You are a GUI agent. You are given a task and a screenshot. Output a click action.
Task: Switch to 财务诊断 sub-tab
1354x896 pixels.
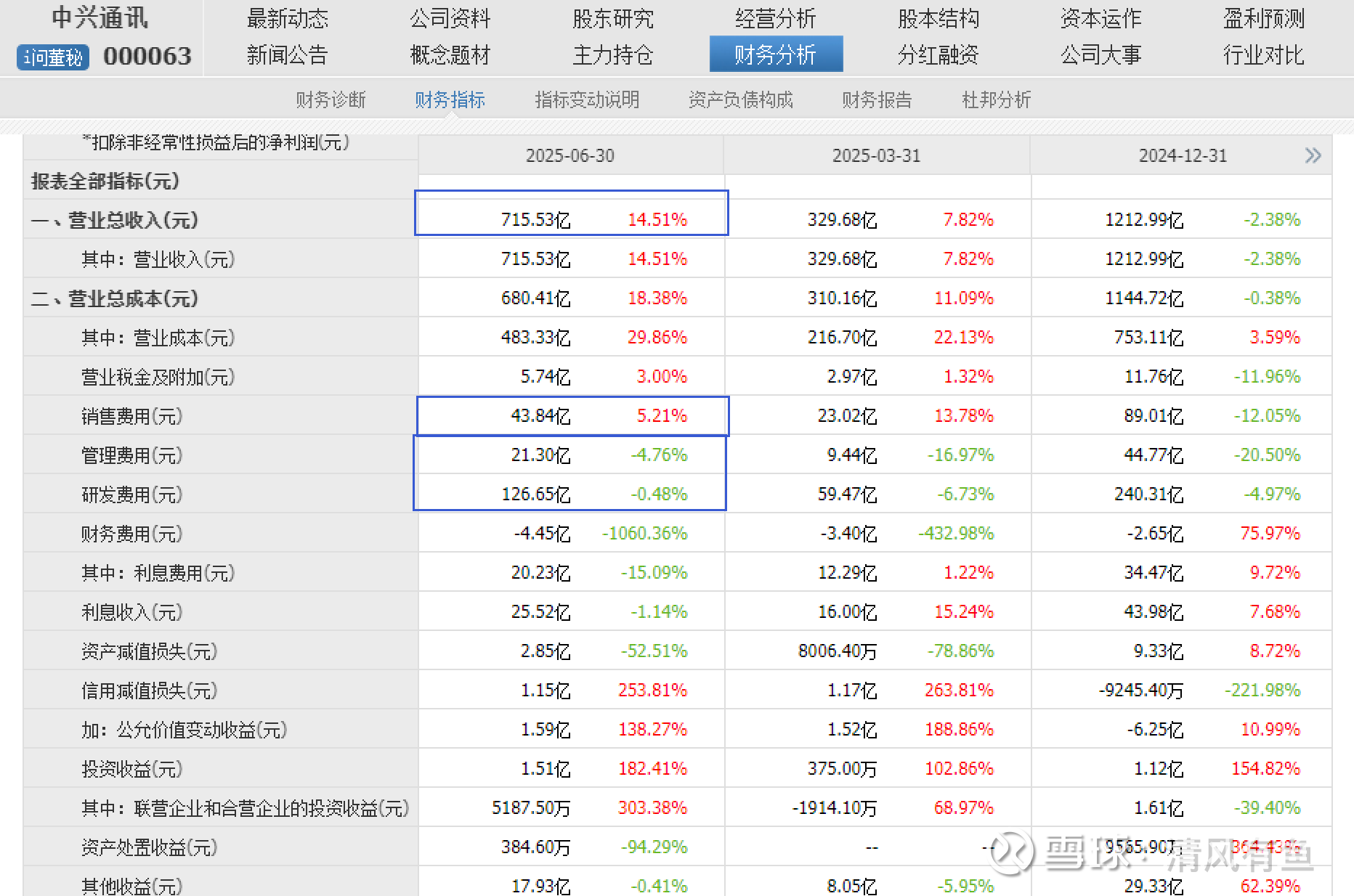[331, 99]
